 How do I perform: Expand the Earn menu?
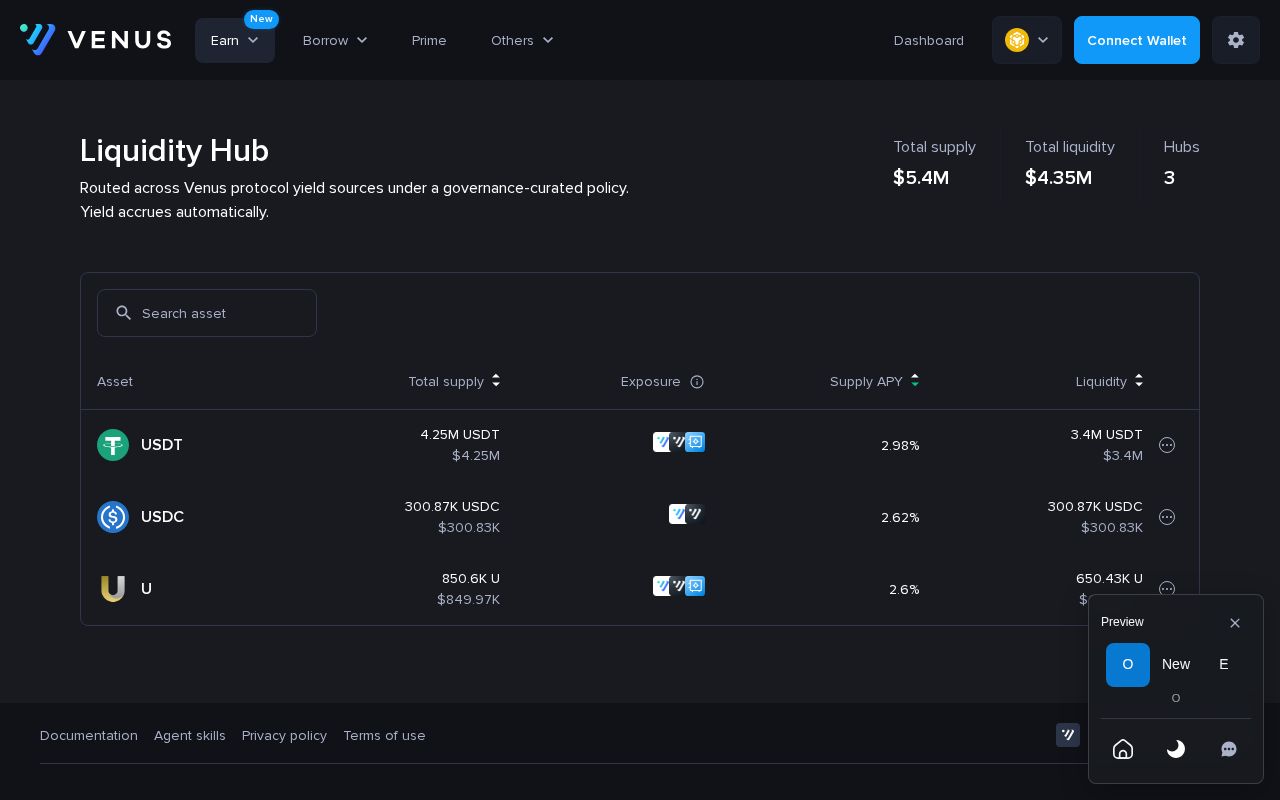[x=235, y=40]
